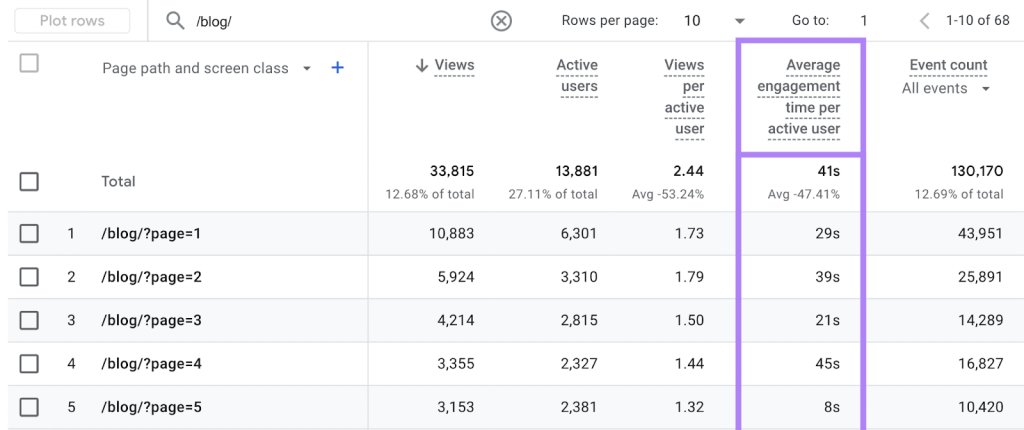Click the /blog/?page=4 path

[151, 364]
